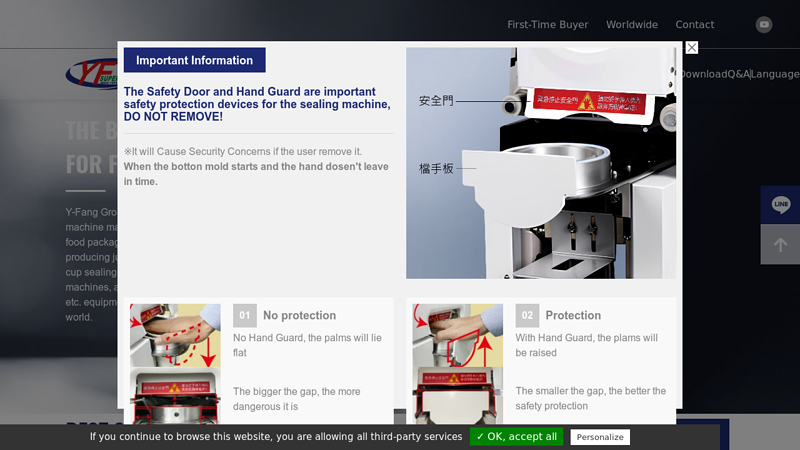The height and width of the screenshot is (450, 800).
Task: Accept all third-party services
Action: point(516,437)
